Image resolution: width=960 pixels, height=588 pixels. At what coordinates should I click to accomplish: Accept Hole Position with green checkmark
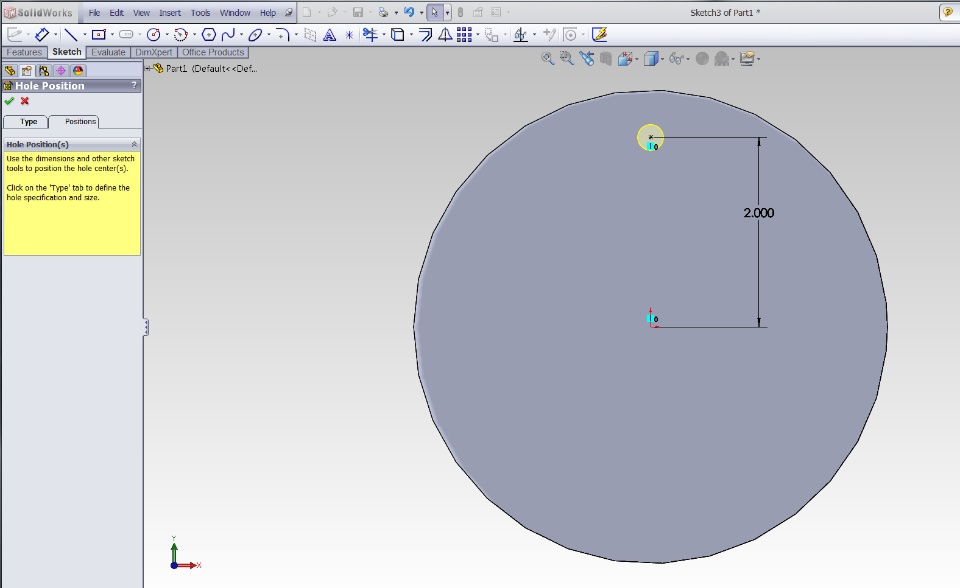click(x=9, y=101)
